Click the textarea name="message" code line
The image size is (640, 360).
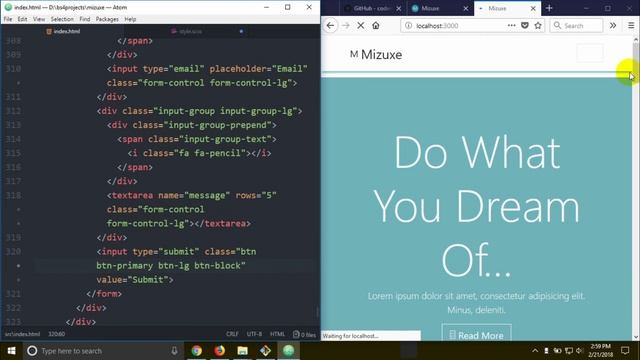tap(191, 195)
